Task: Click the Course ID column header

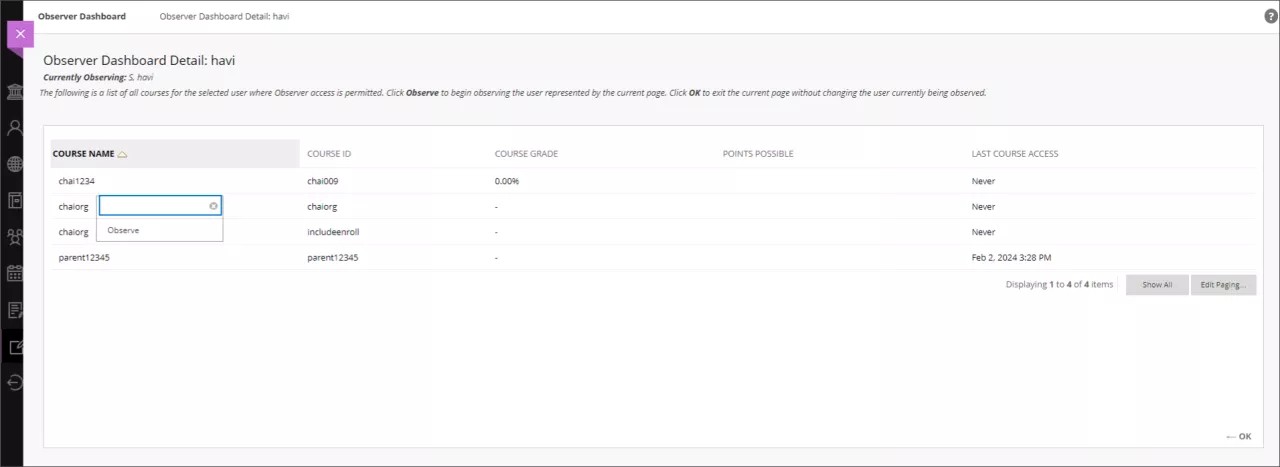Action: point(329,154)
